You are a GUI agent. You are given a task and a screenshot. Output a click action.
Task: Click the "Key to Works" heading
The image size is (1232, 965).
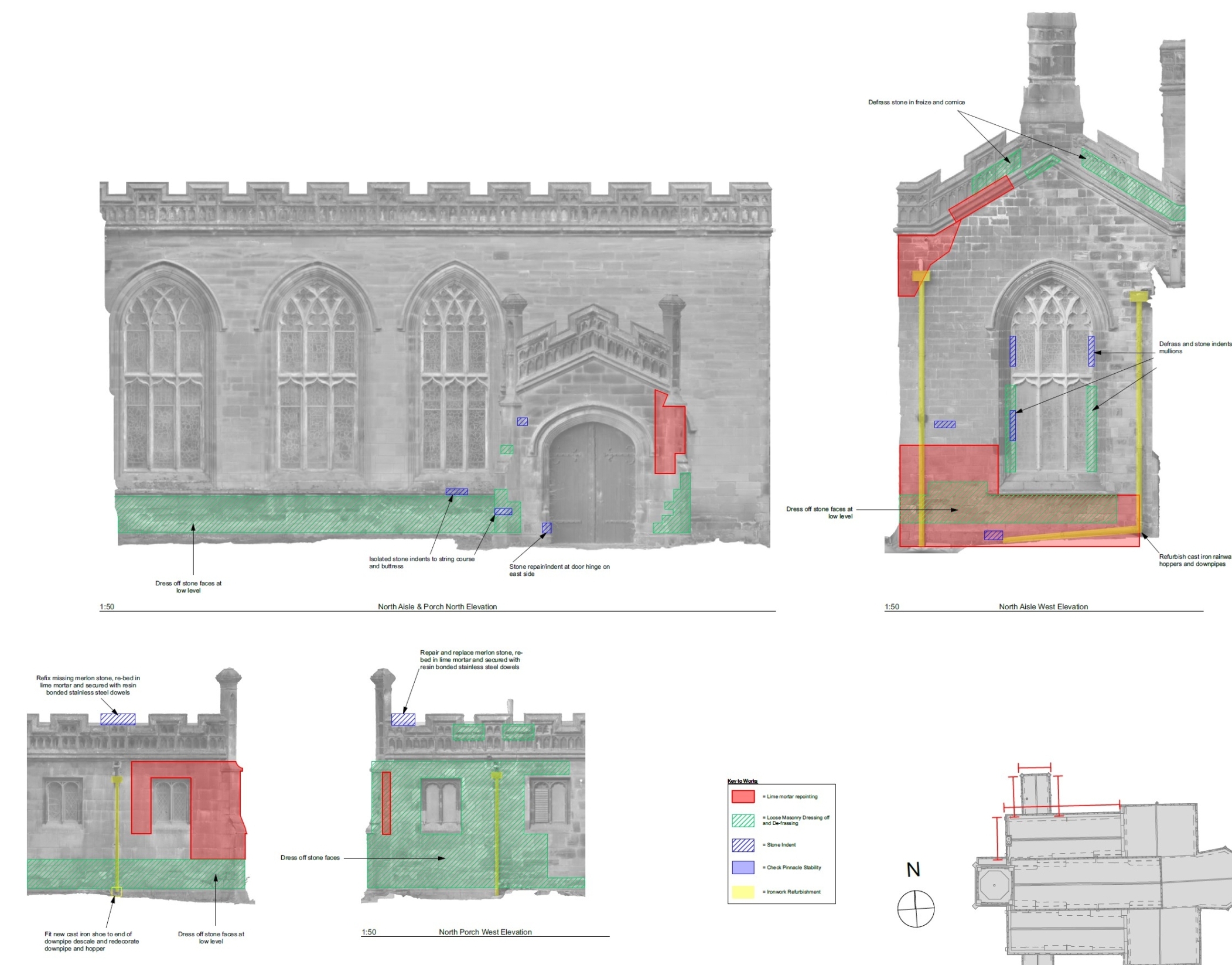pos(742,781)
